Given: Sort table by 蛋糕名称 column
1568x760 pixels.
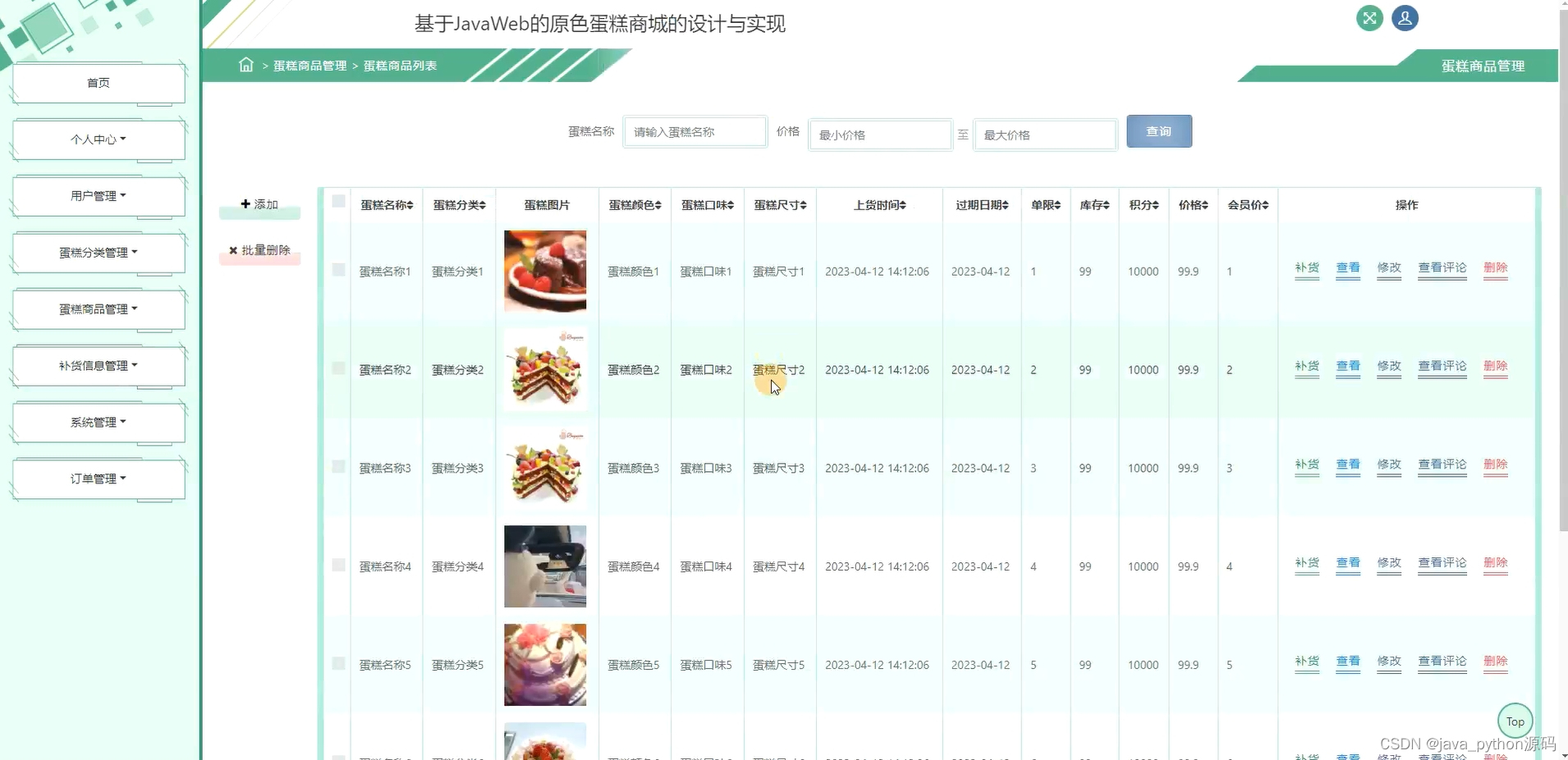Looking at the screenshot, I should click(x=387, y=205).
